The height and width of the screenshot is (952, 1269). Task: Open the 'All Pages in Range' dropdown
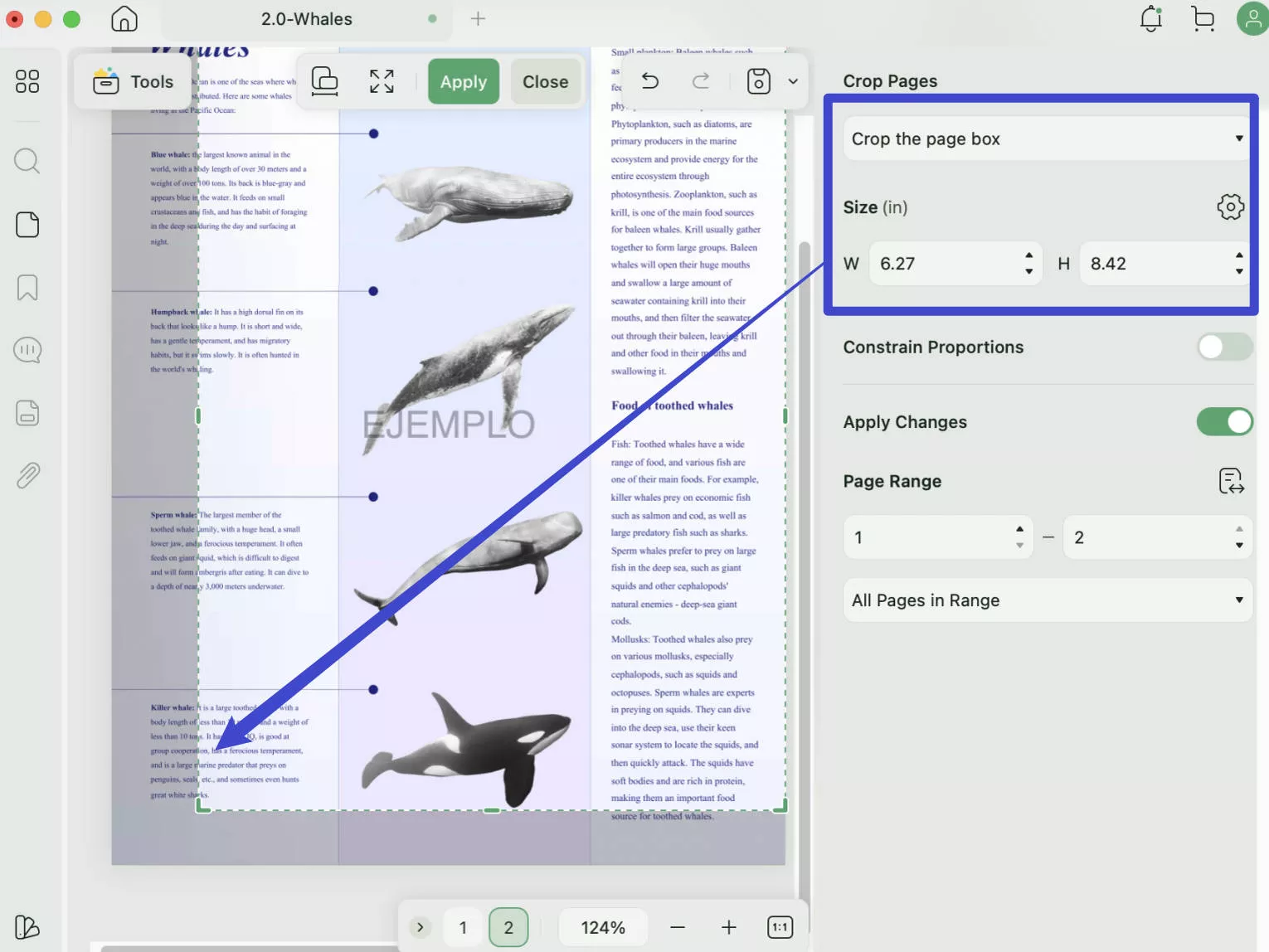tap(1045, 600)
